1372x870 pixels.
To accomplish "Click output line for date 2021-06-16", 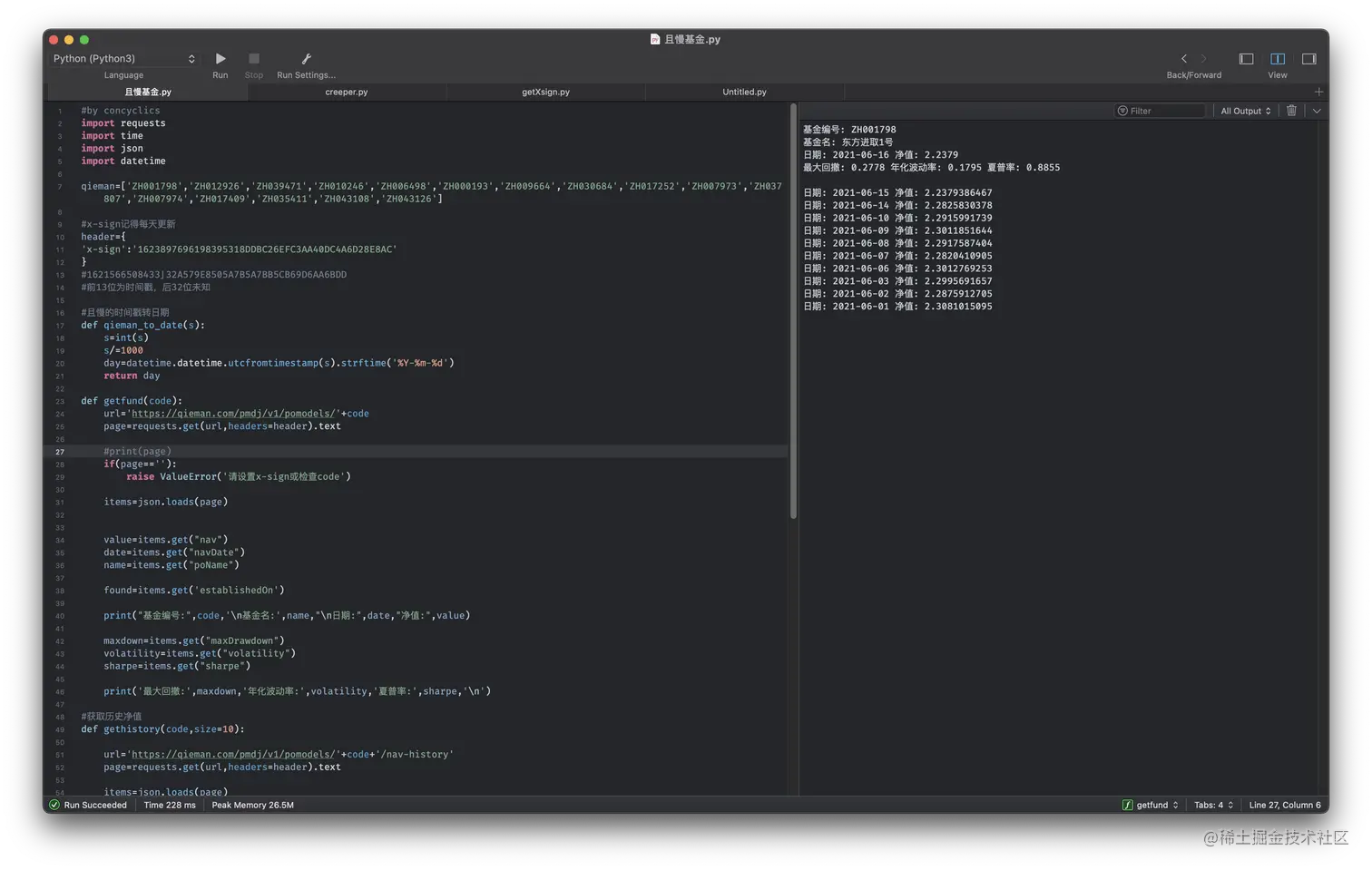I will click(x=880, y=155).
